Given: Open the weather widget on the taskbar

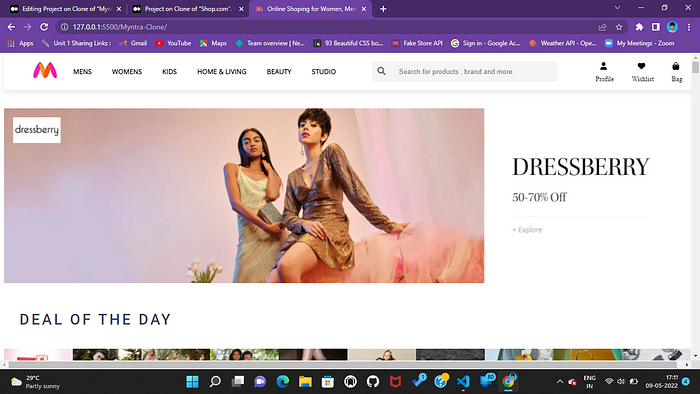Looking at the screenshot, I should (x=36, y=382).
